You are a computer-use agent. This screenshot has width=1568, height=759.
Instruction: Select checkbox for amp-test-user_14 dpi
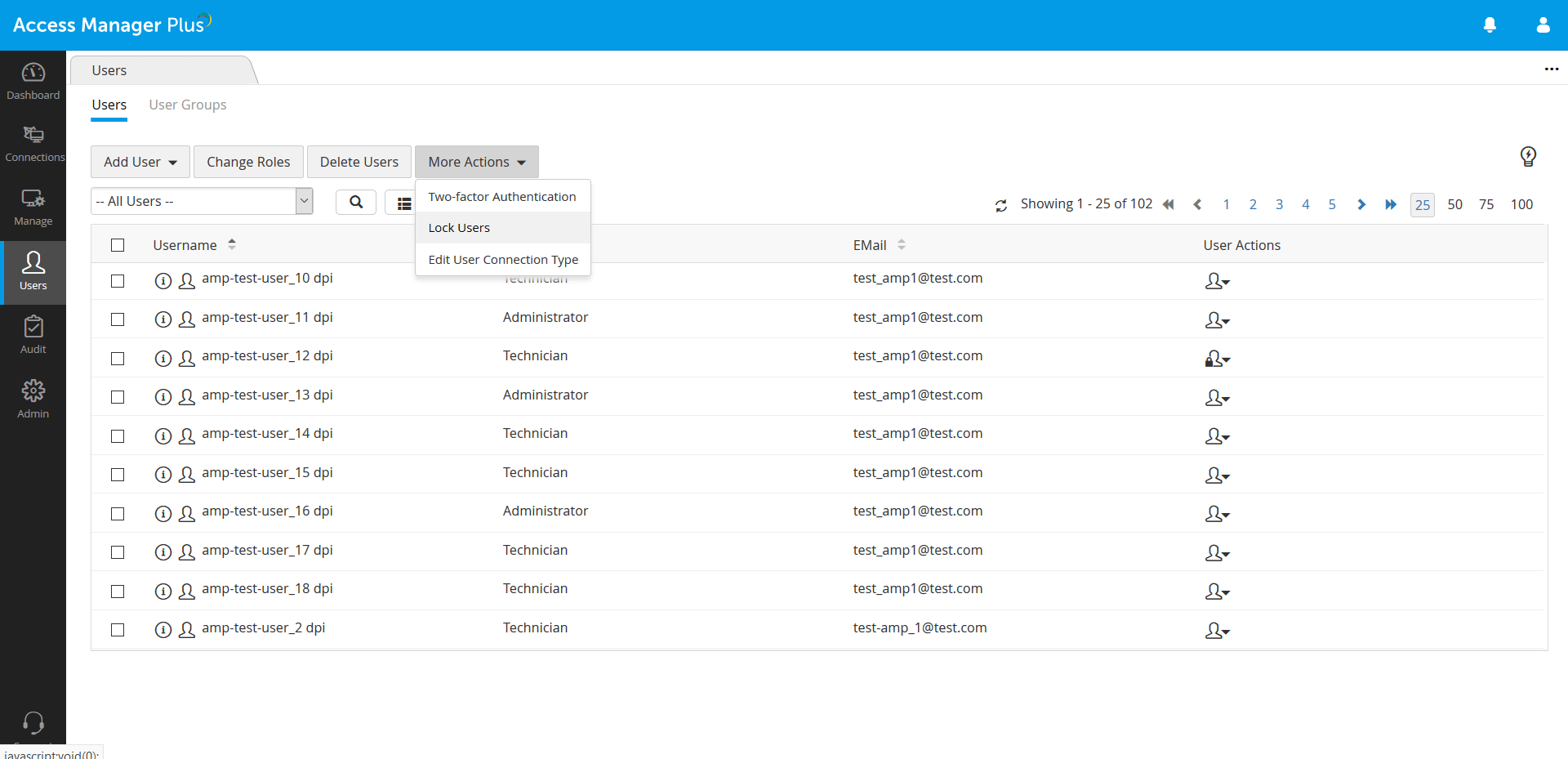(118, 436)
